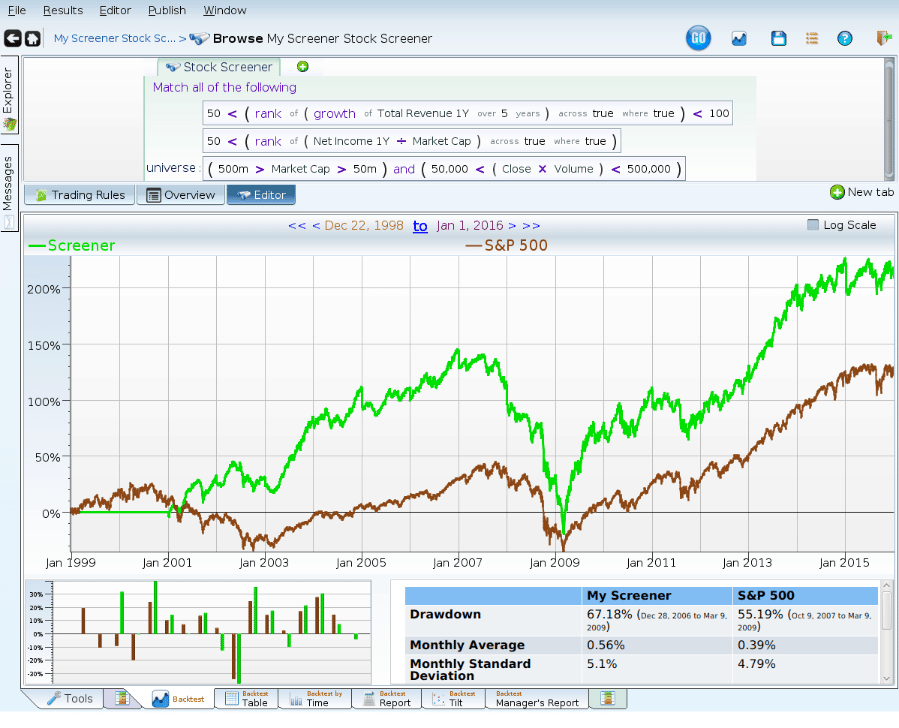
Task: Jump to latest date with >> link
Action: (x=531, y=225)
